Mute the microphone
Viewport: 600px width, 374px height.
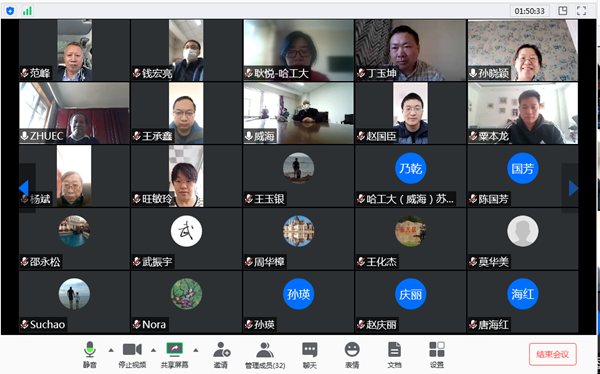[x=90, y=354]
